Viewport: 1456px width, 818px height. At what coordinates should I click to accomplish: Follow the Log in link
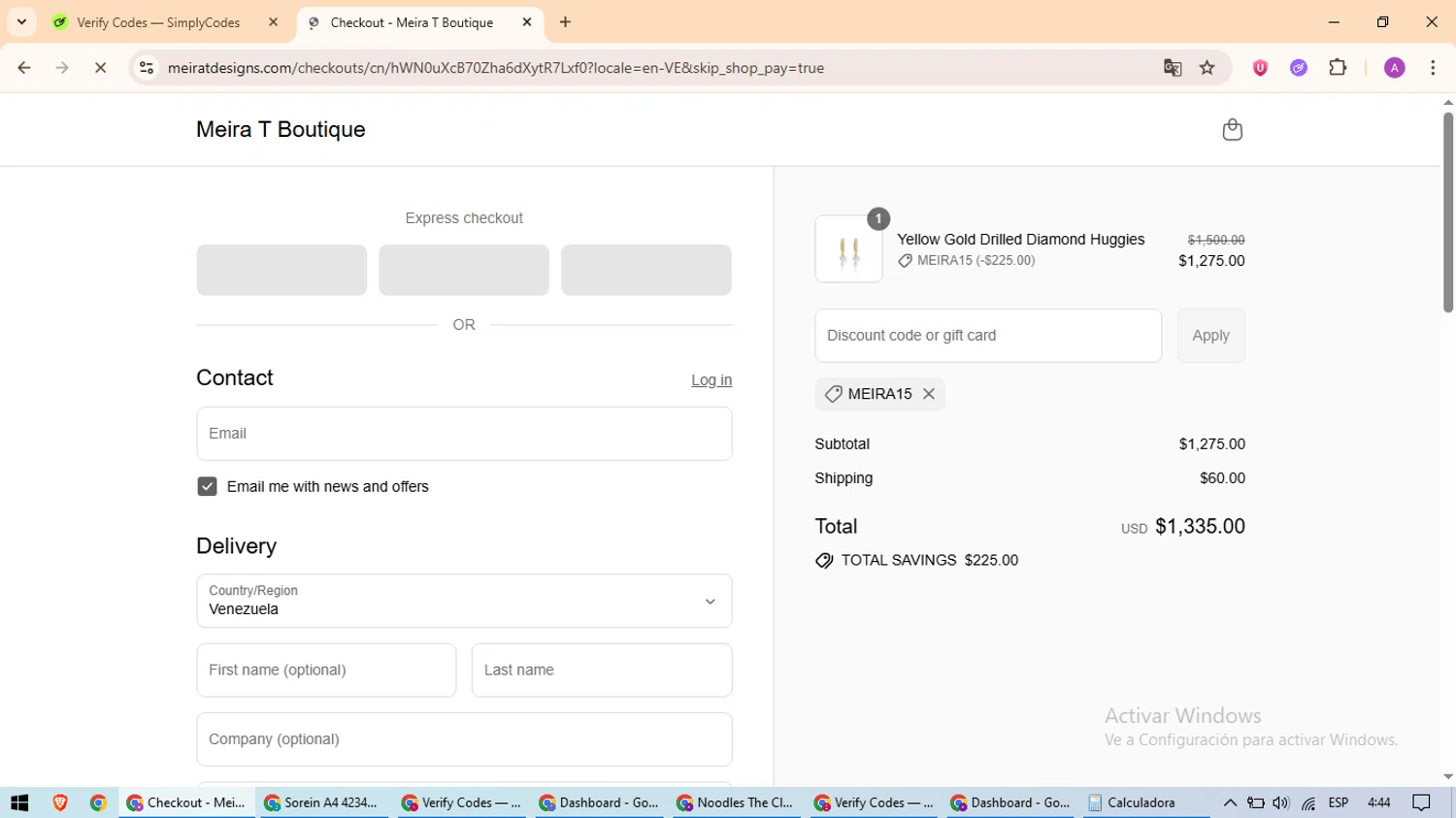[711, 380]
